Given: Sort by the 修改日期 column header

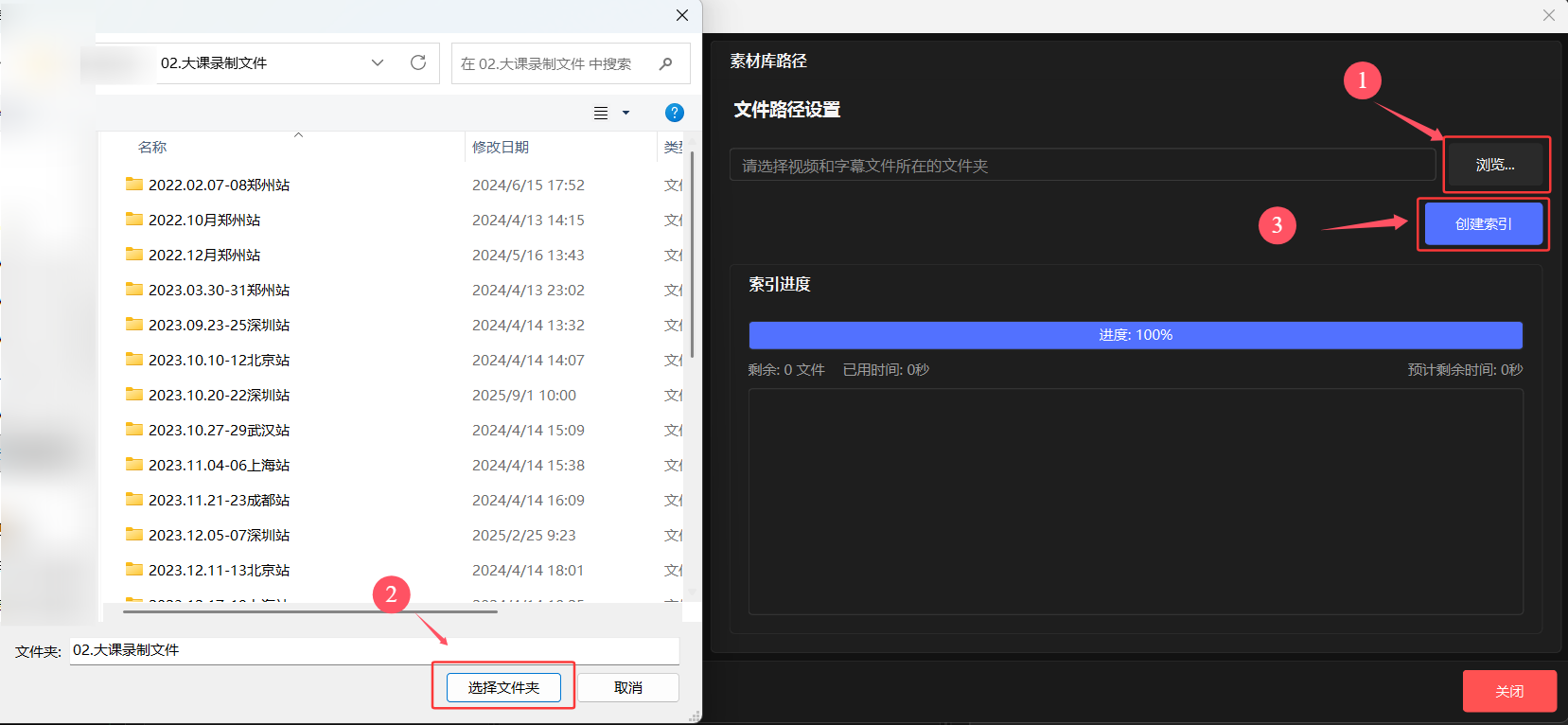Looking at the screenshot, I should [501, 147].
